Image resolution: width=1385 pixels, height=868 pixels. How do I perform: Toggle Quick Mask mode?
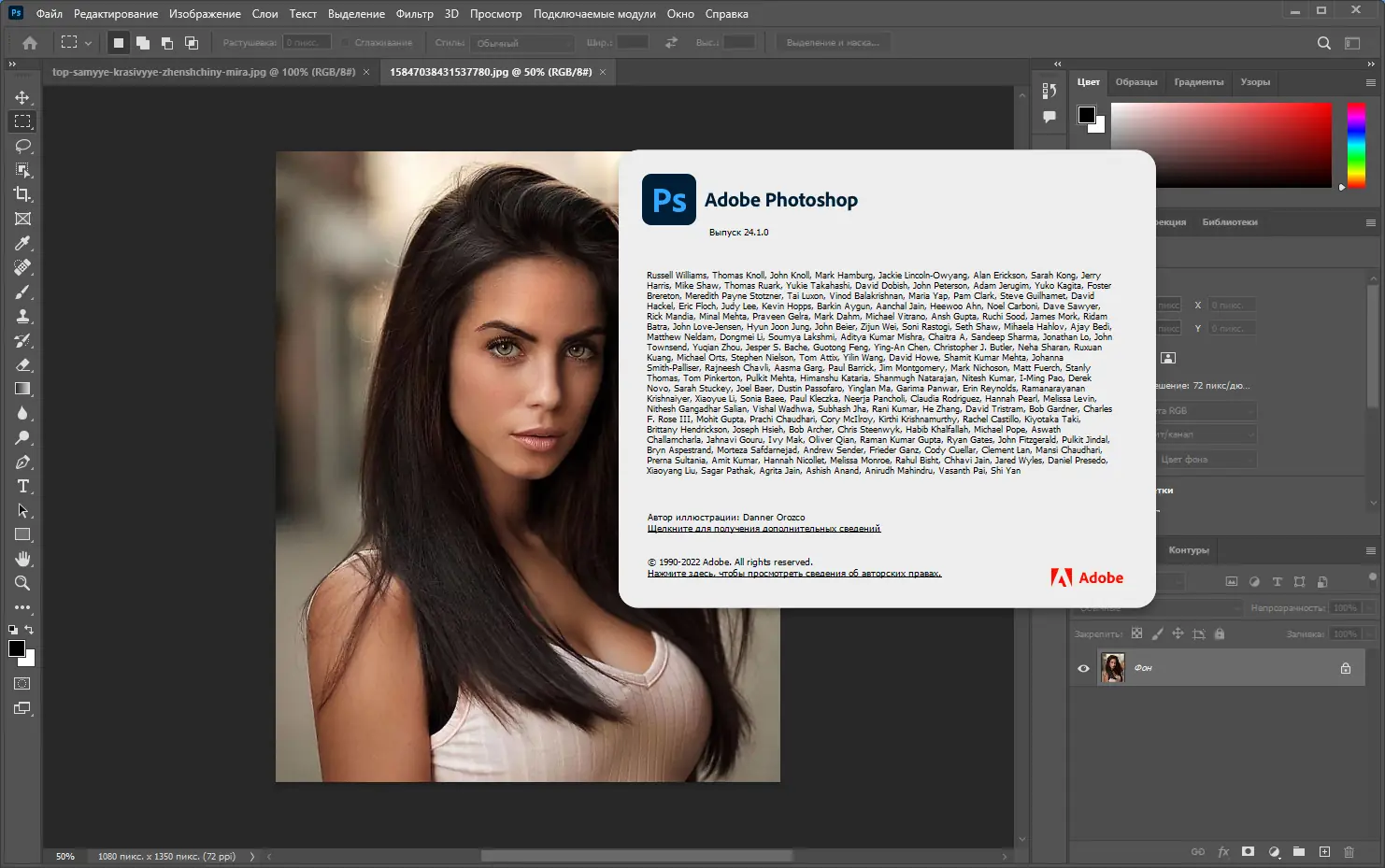point(22,684)
